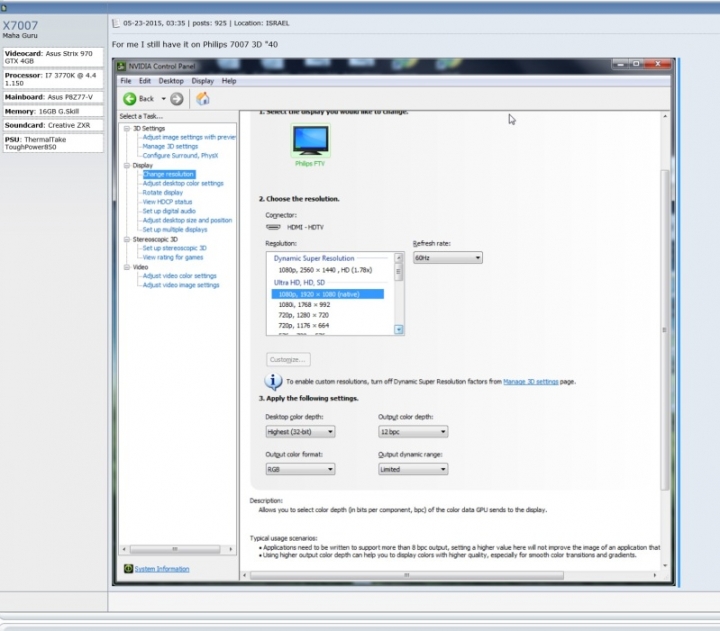Click the Customize button

(x=288, y=360)
